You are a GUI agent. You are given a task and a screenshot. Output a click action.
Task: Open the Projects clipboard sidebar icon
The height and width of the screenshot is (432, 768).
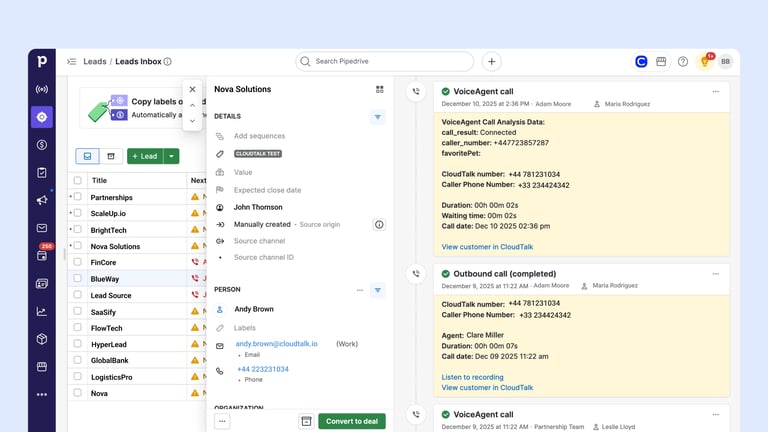(42, 172)
